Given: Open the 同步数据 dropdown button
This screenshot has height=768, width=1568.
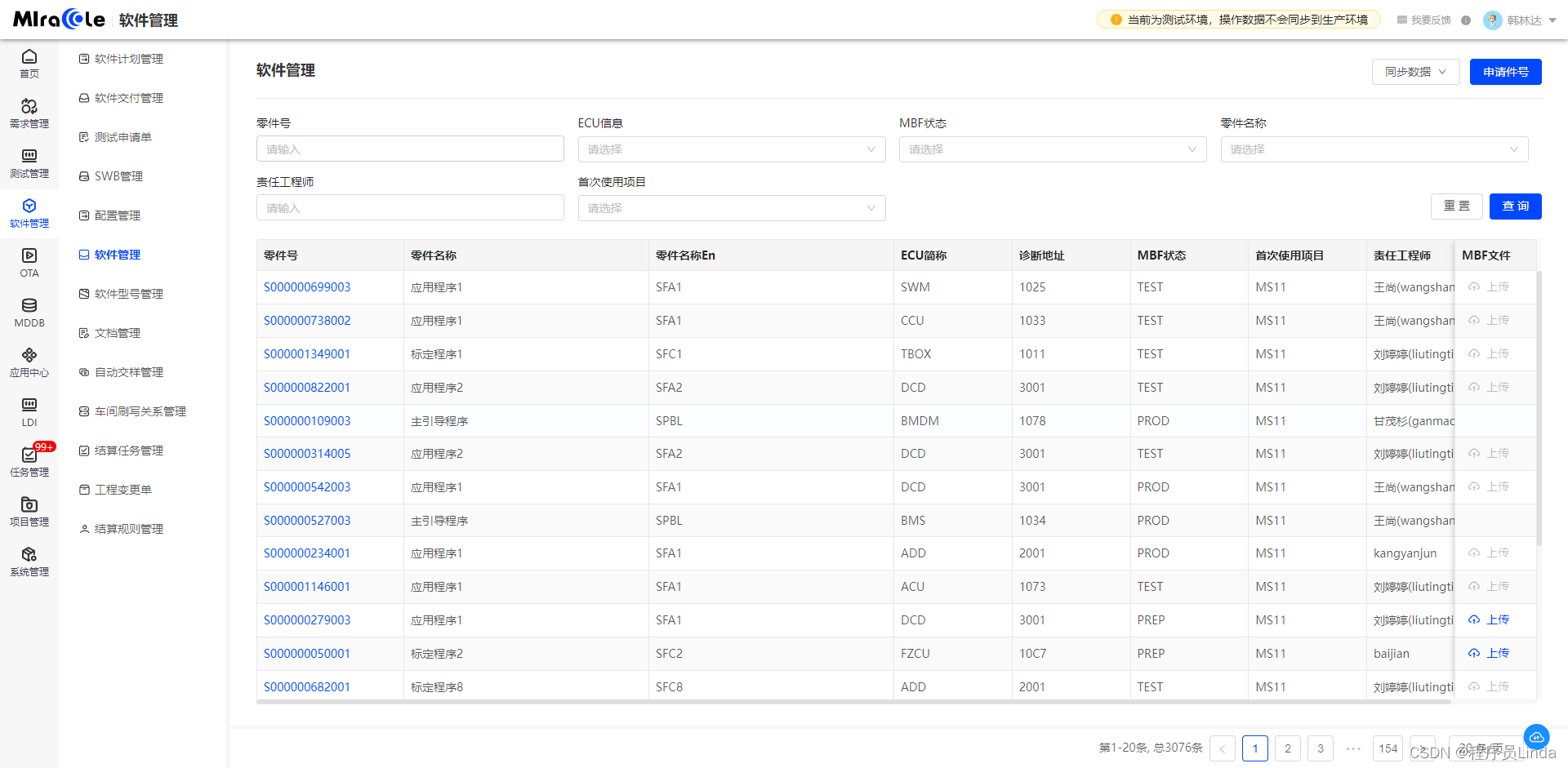Looking at the screenshot, I should point(1415,72).
